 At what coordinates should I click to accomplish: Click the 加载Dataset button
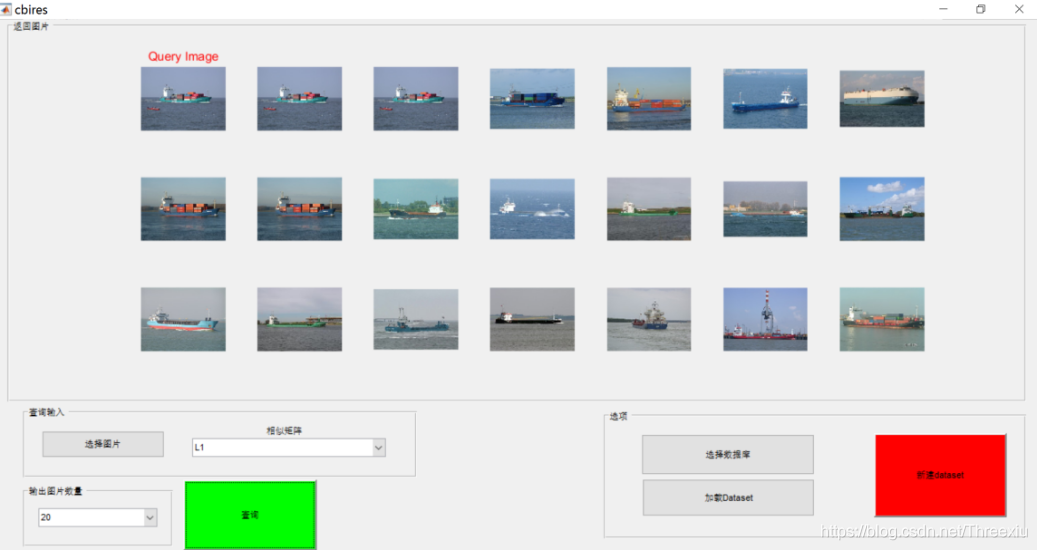[x=728, y=498]
